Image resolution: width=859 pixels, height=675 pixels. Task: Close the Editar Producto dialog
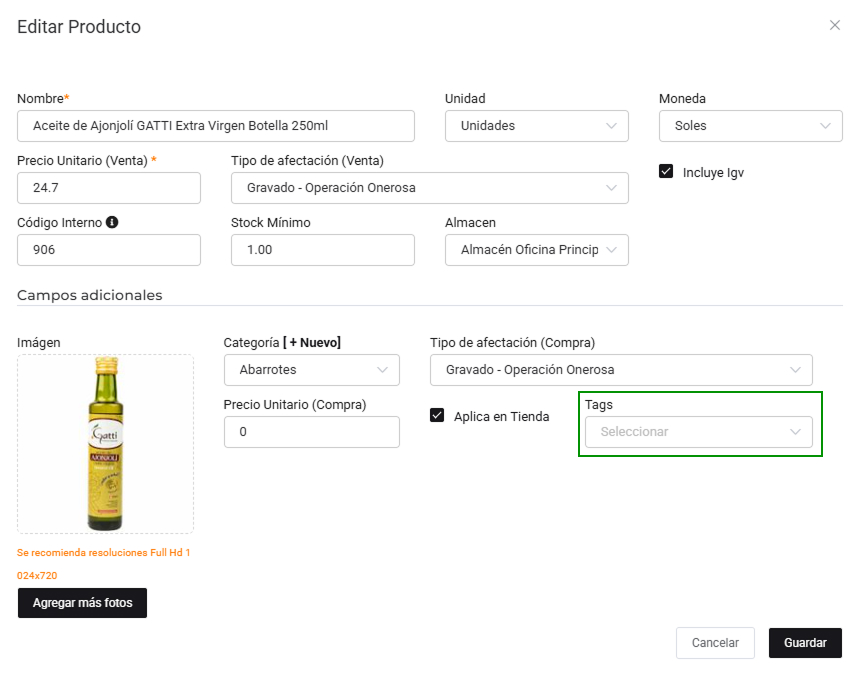[835, 25]
